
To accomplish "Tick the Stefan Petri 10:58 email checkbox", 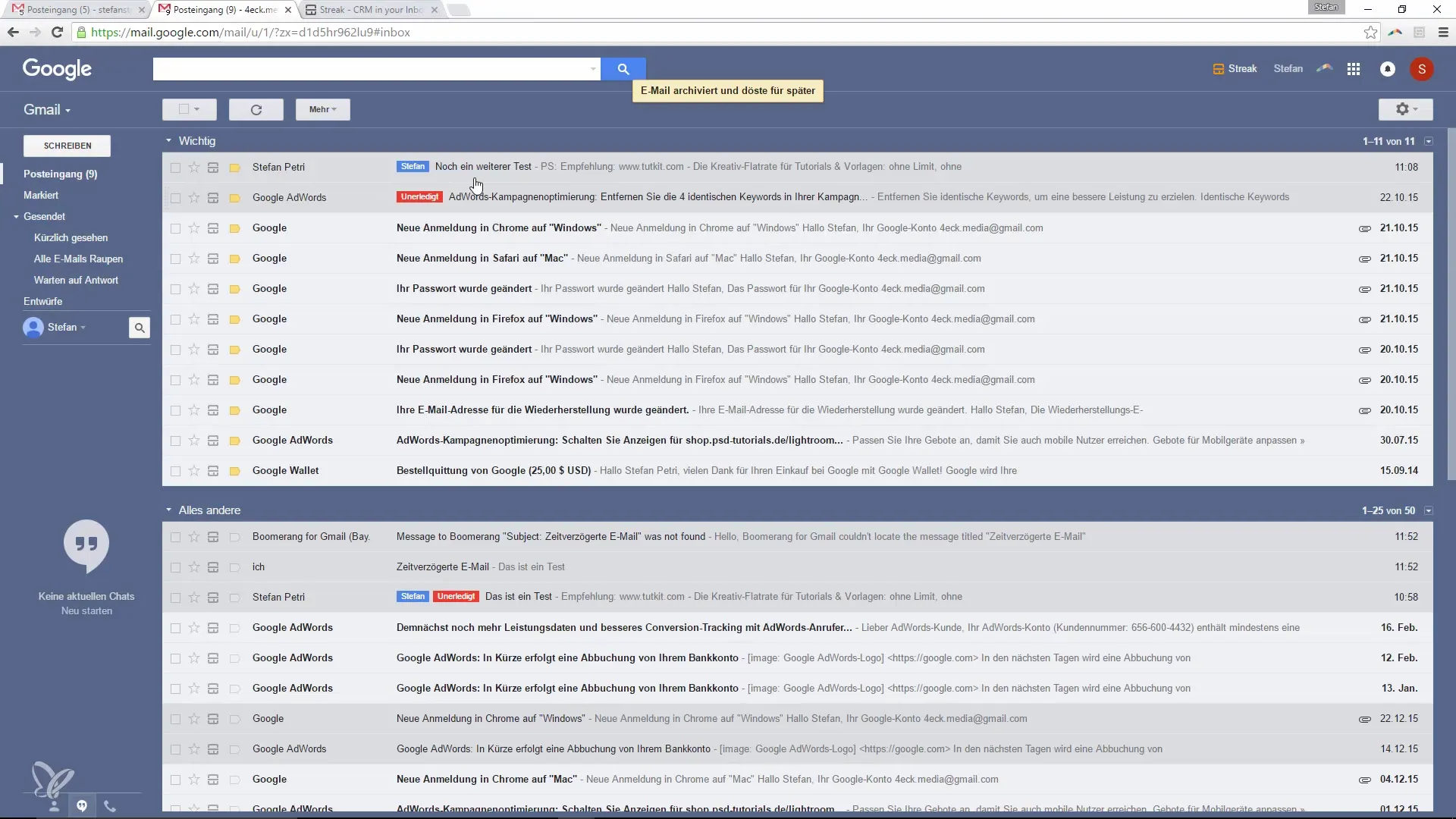I will [175, 598].
